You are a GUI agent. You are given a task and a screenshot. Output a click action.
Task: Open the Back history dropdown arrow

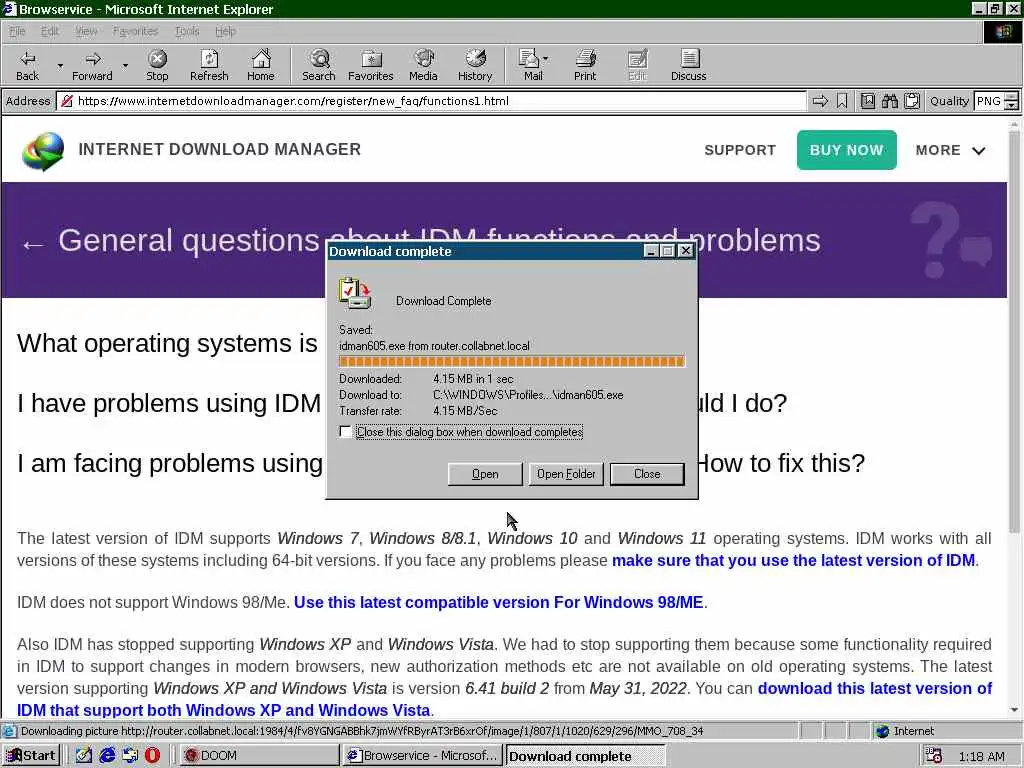click(x=60, y=65)
